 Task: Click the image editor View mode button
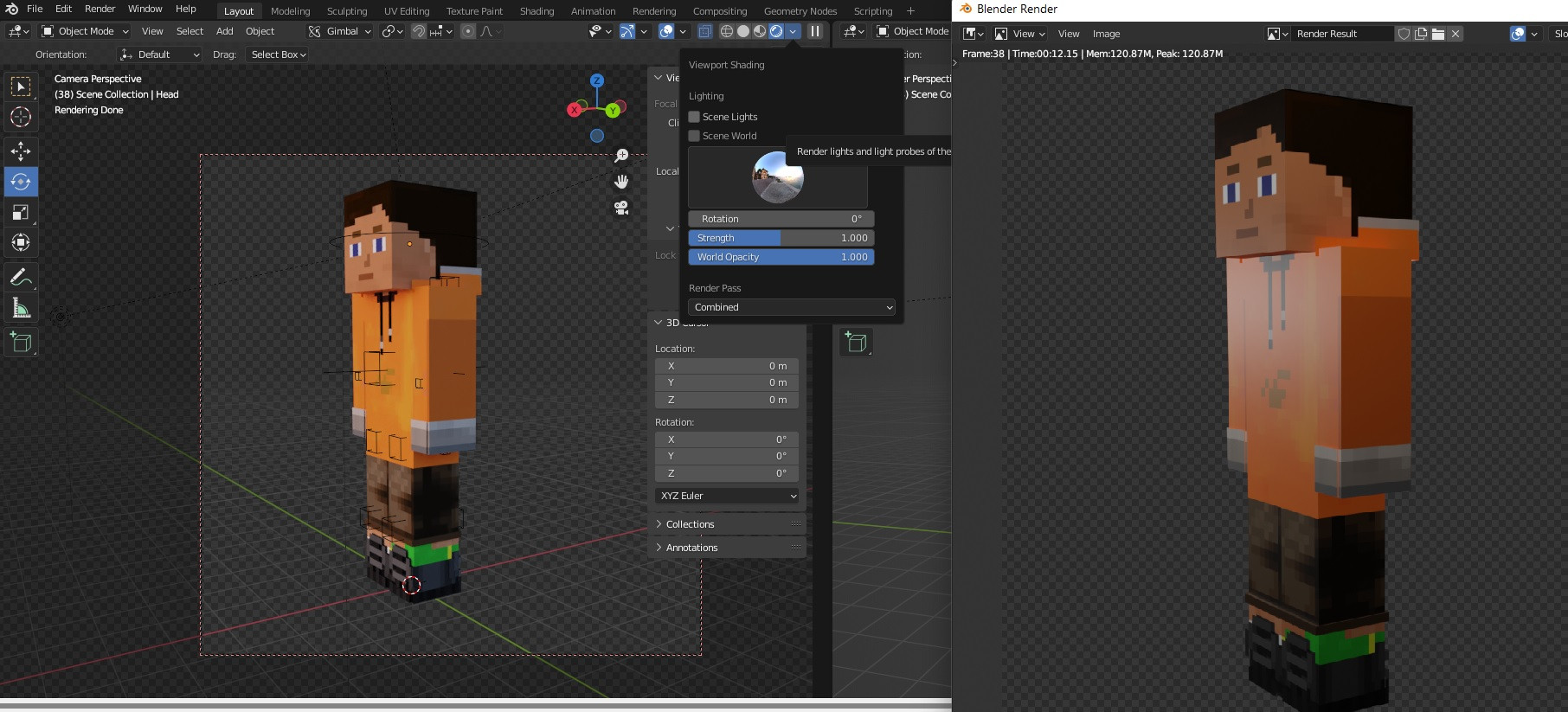point(1020,34)
